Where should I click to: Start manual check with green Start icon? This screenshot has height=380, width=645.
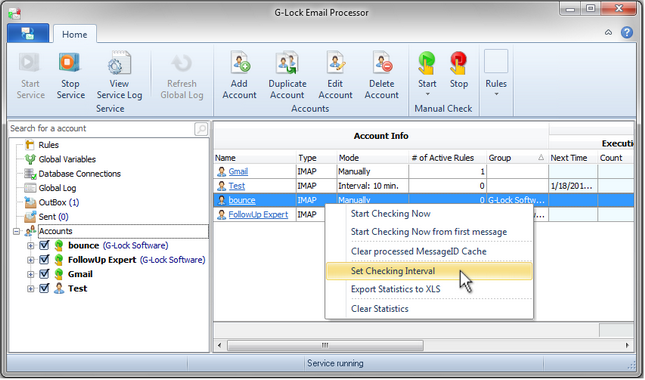pos(427,63)
